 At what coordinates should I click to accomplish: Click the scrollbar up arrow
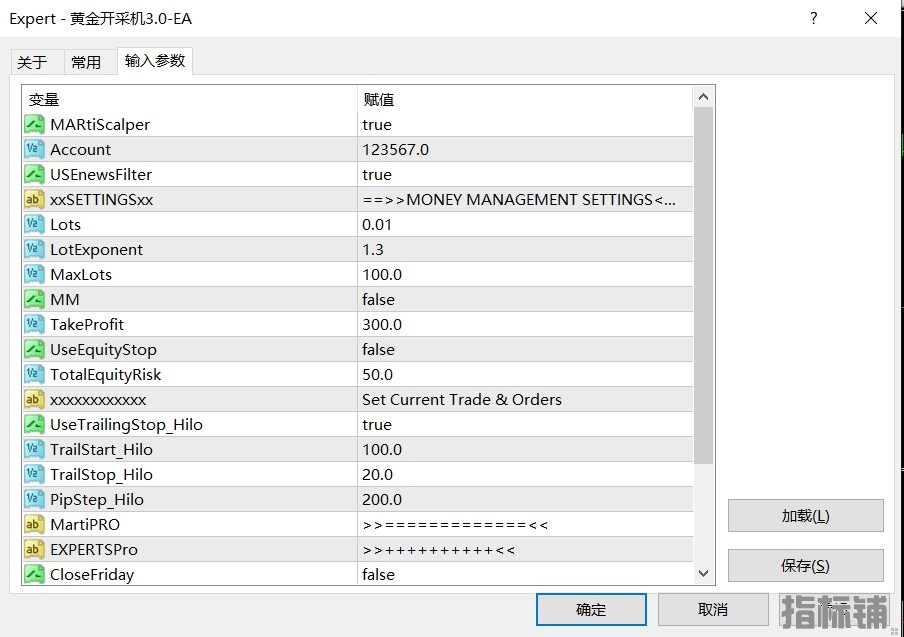coord(703,97)
